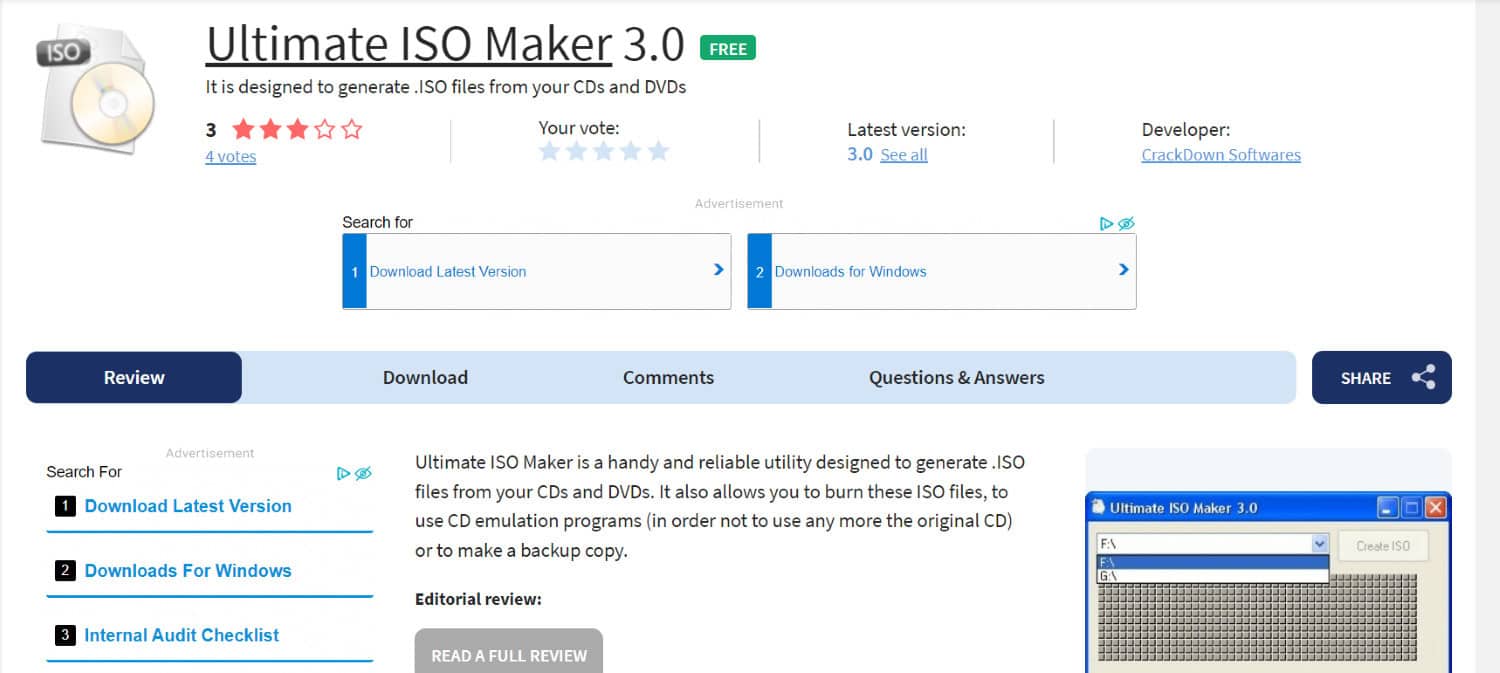Open the Comments tab
Viewport: 1500px width, 673px height.
click(x=668, y=377)
